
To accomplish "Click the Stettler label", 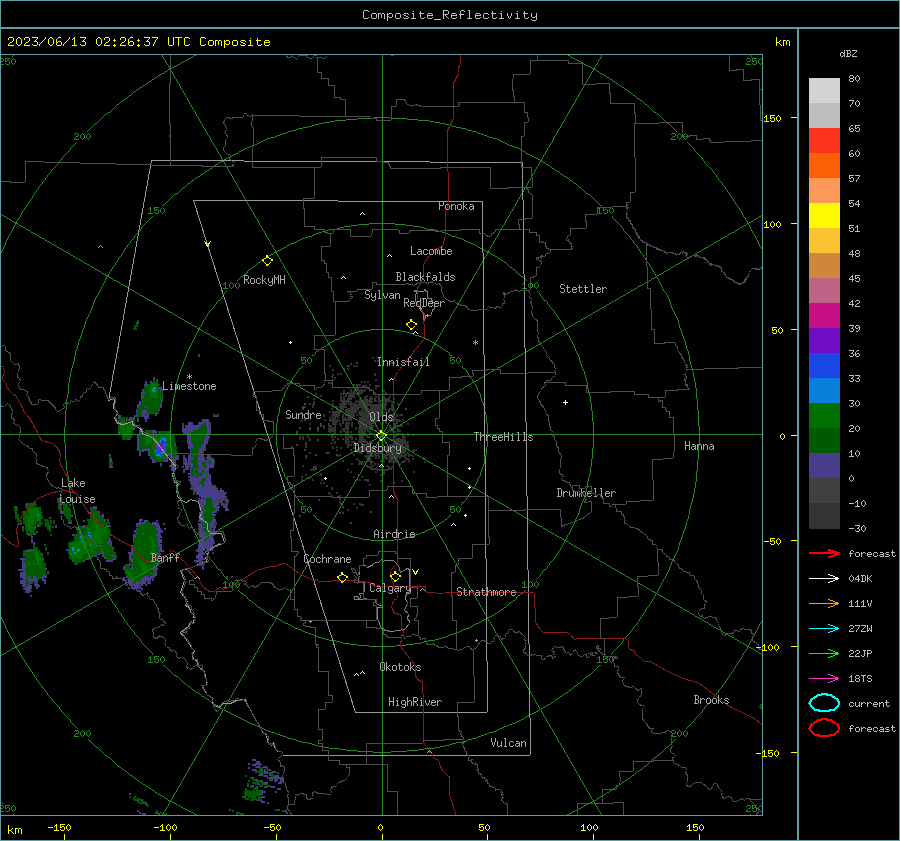I will click(583, 289).
